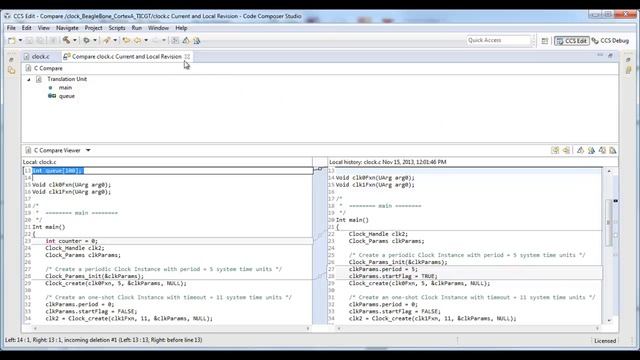The image size is (640, 360).
Task: Click the 'Licensed' status bar text
Action: click(605, 340)
